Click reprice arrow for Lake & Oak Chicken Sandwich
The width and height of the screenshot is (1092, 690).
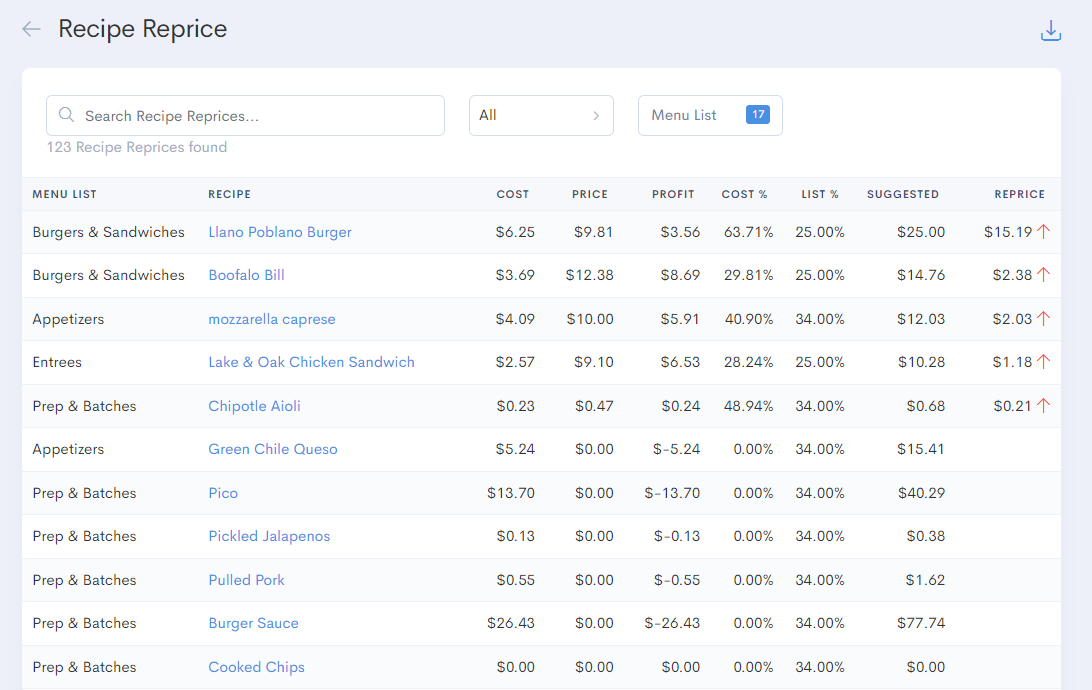pos(1043,362)
